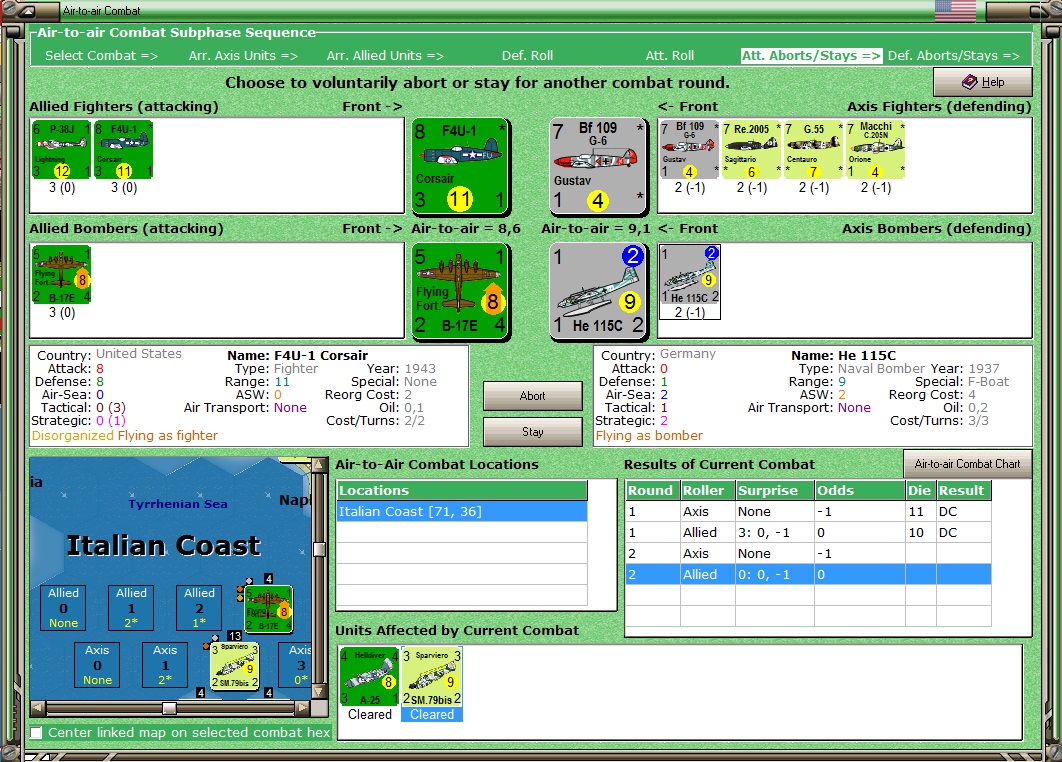The width and height of the screenshot is (1062, 762).
Task: Click the SM.79bis Sparviero counter on the map
Action: click(235, 666)
